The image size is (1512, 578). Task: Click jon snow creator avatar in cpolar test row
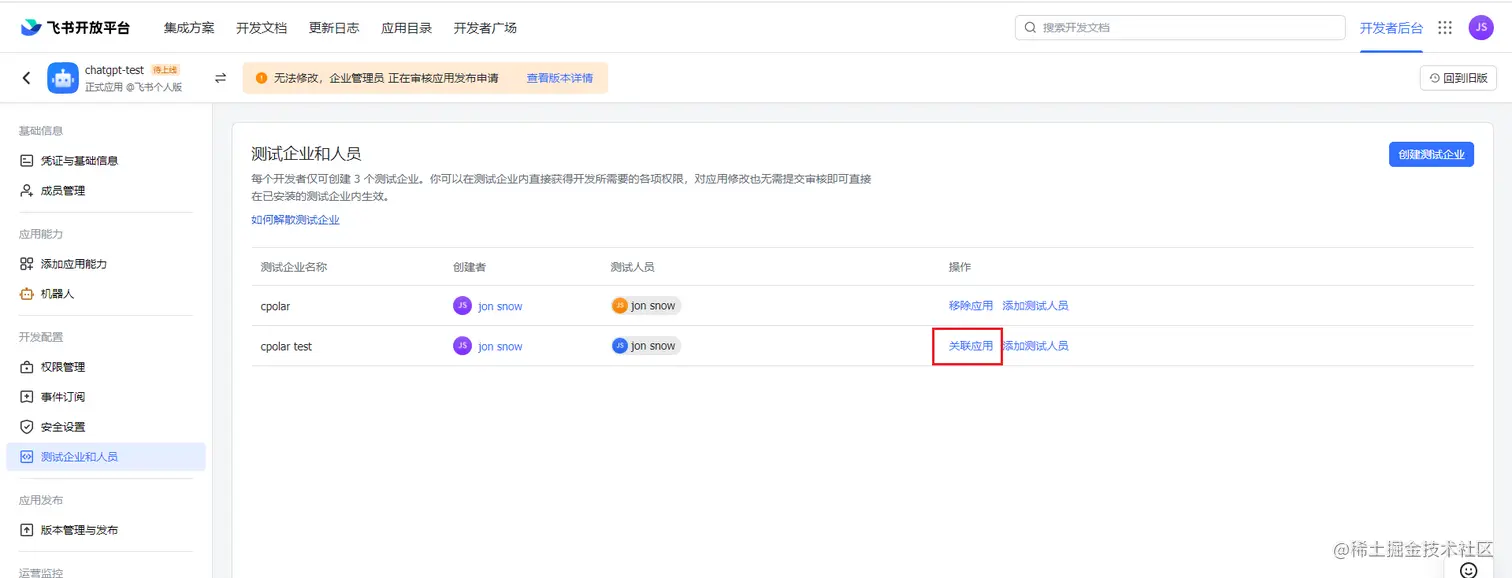click(x=462, y=346)
